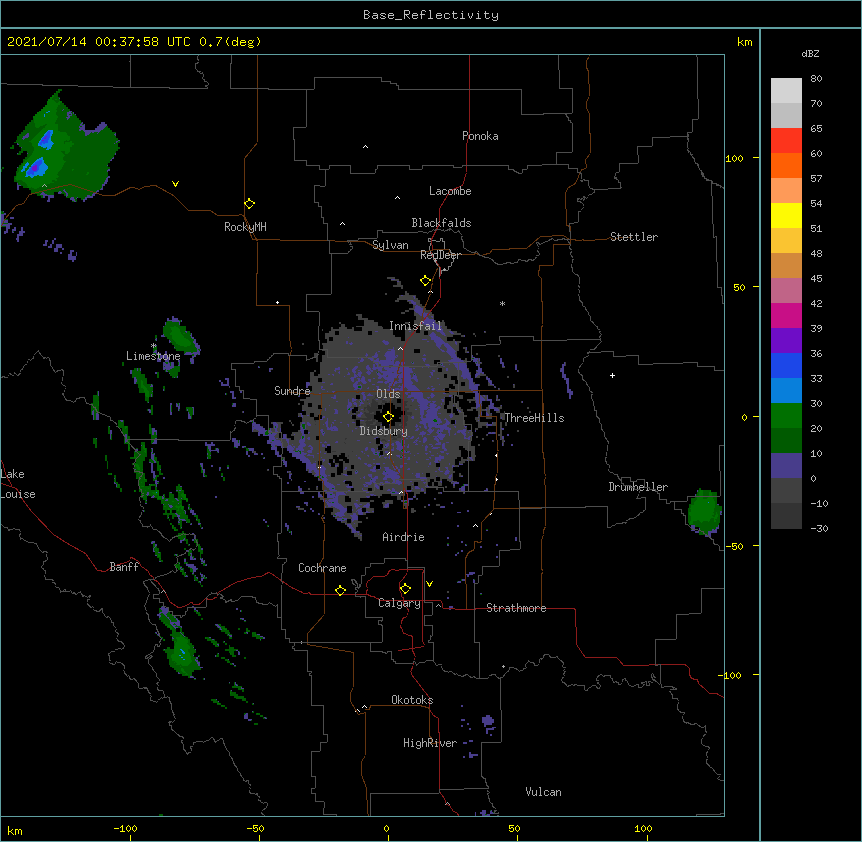Click the RockyMH label
The height and width of the screenshot is (842, 862).
[245, 227]
